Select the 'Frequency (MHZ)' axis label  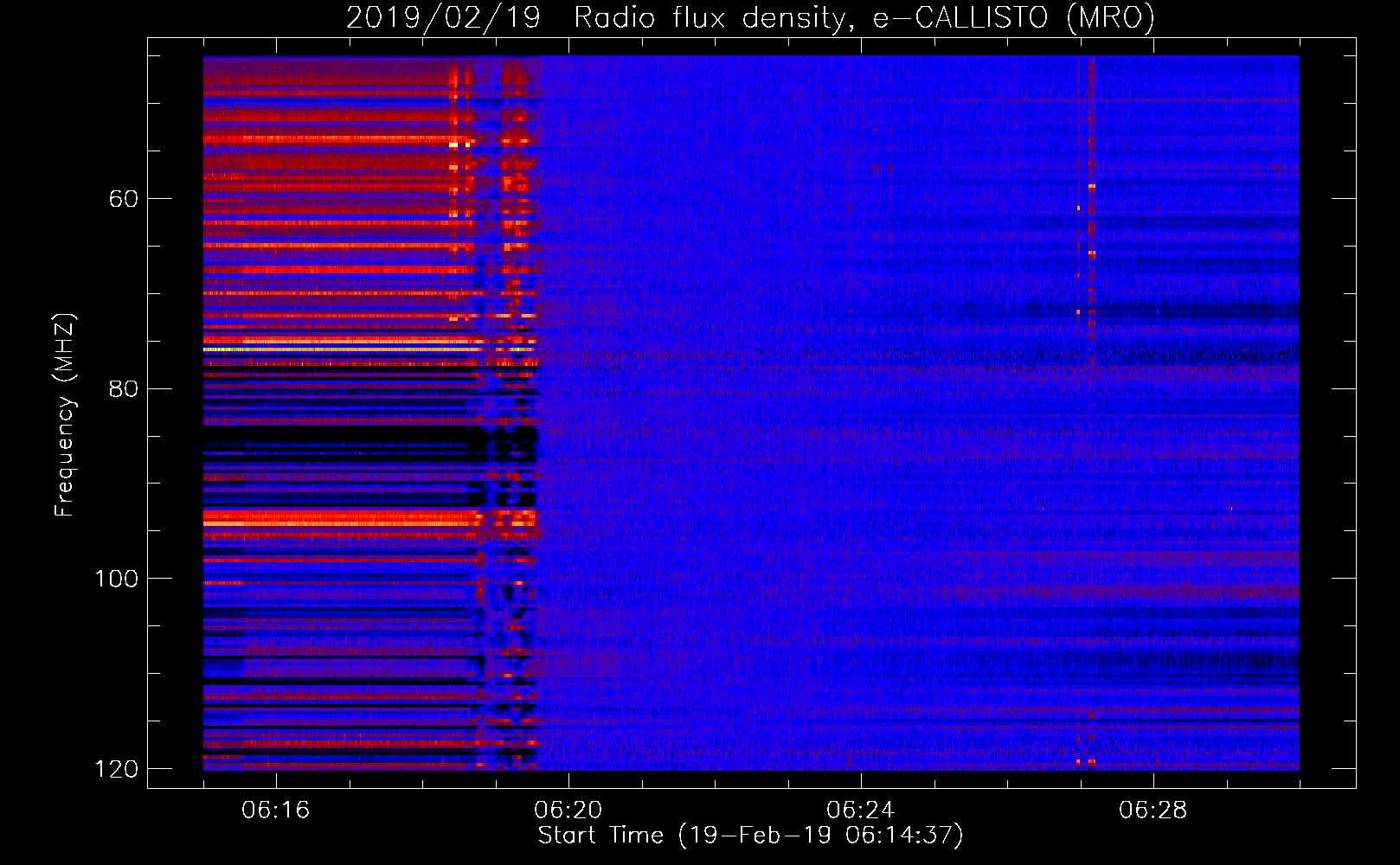65,415
